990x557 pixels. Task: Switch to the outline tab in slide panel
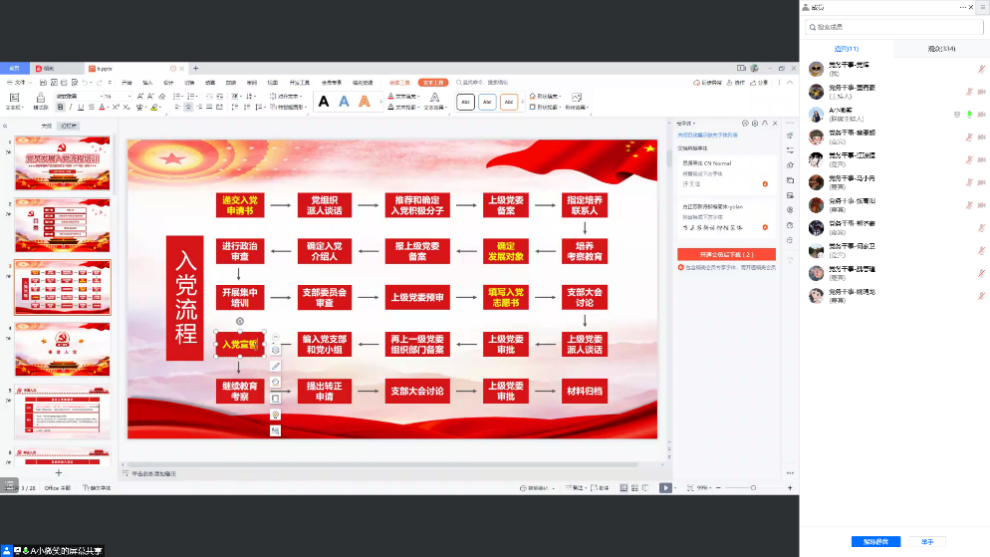[x=46, y=126]
